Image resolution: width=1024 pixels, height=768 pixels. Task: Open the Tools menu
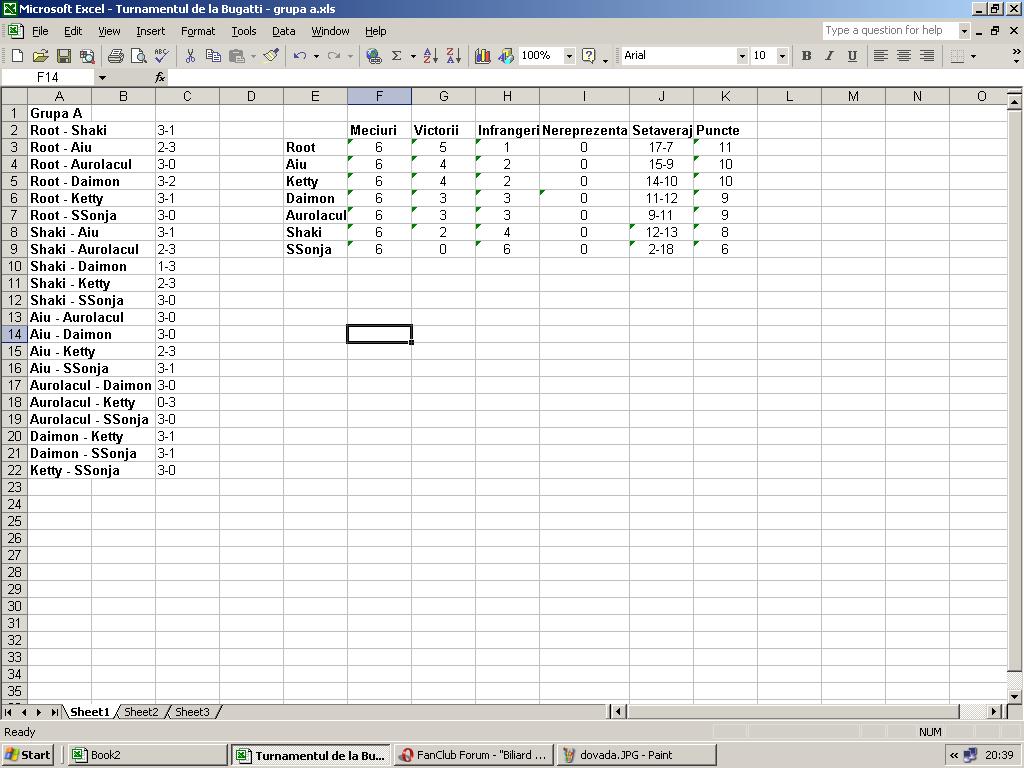pos(244,31)
